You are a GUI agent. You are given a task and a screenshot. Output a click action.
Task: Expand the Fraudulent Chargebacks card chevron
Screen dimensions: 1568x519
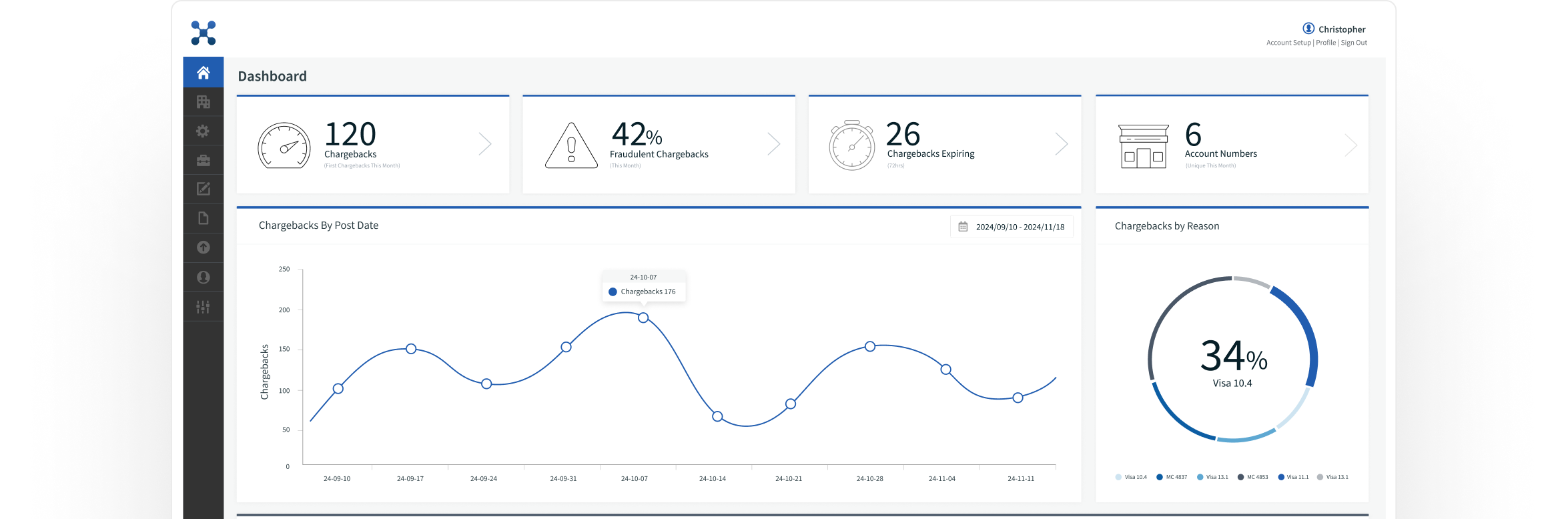[773, 144]
